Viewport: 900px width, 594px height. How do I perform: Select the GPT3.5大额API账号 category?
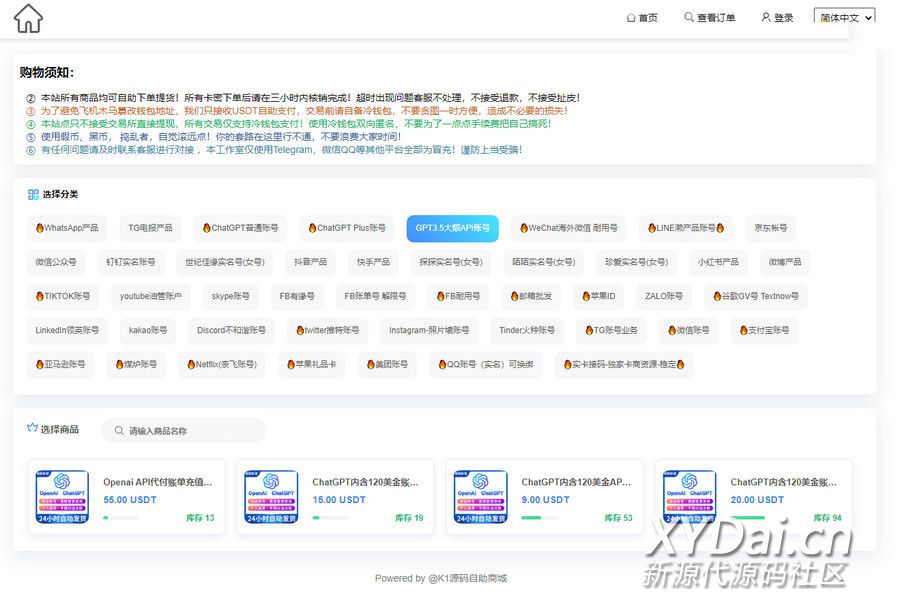(x=451, y=228)
